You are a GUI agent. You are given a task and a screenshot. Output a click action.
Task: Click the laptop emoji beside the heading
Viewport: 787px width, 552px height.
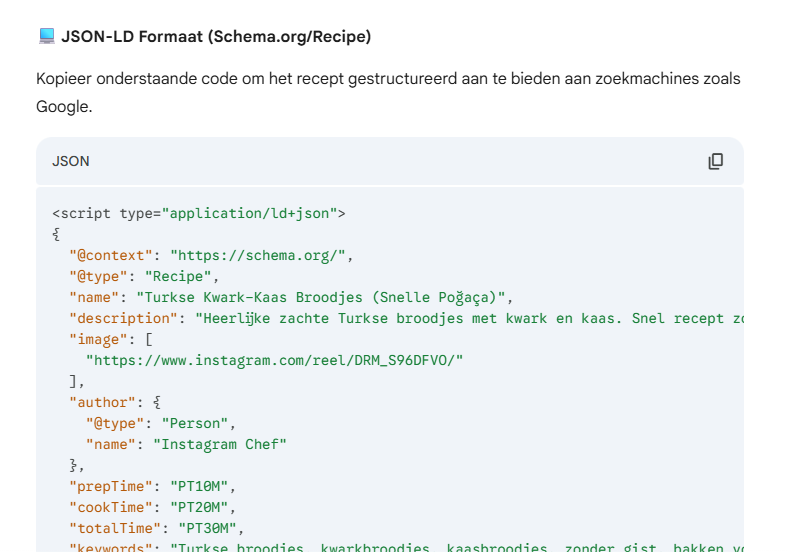point(46,37)
